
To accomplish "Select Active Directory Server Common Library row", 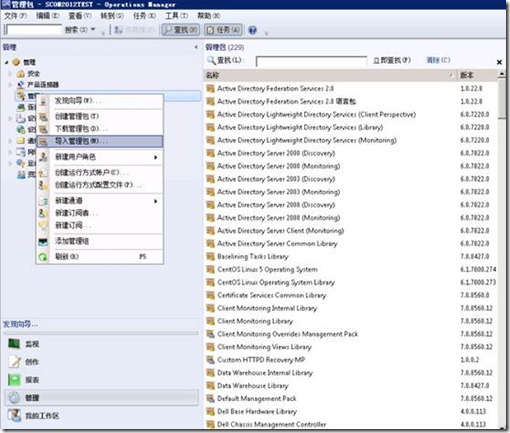I will click(x=350, y=243).
